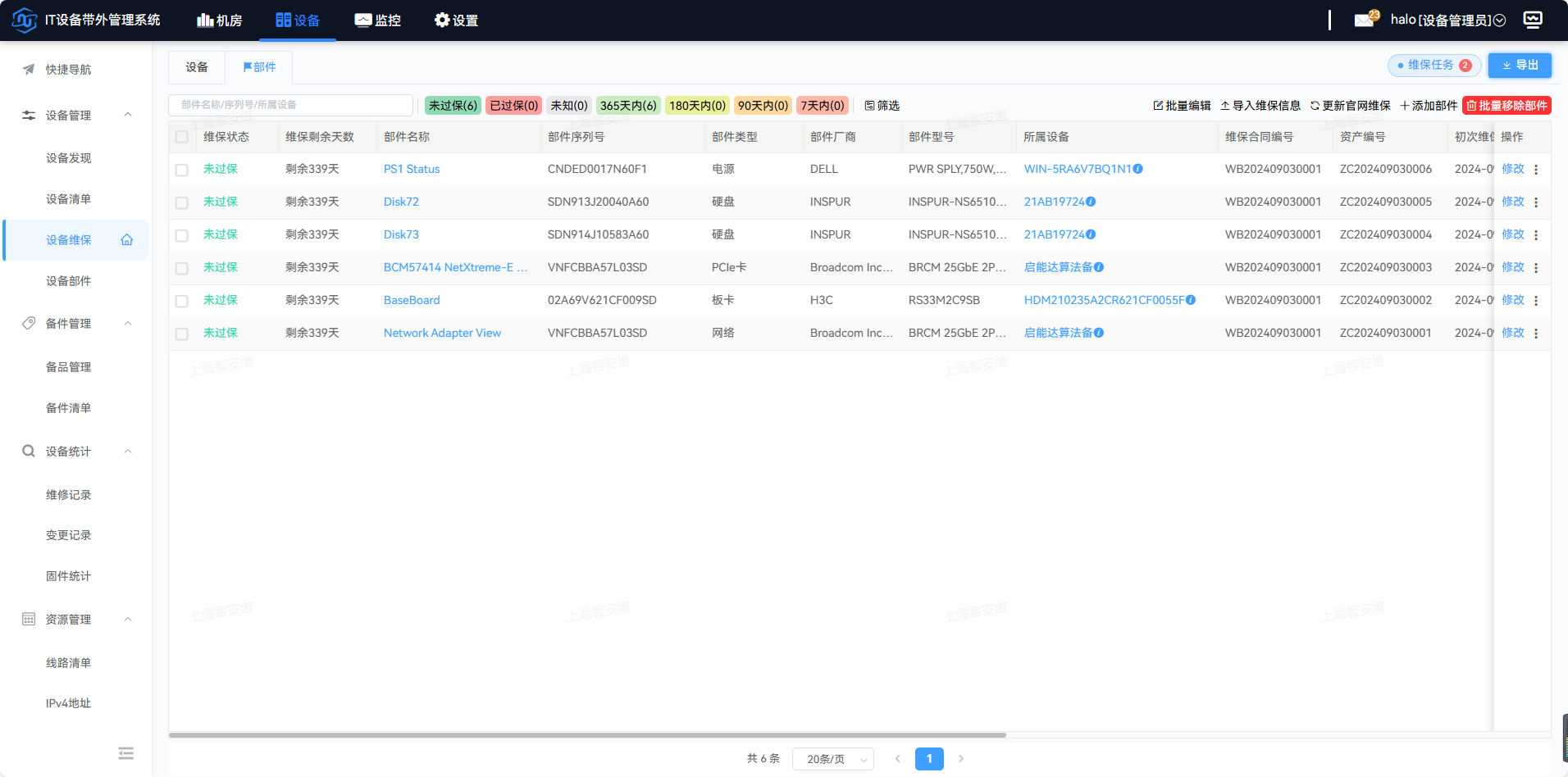Filter by 180天内(0) yellow tag
This screenshot has width=1568, height=777.
coord(697,106)
